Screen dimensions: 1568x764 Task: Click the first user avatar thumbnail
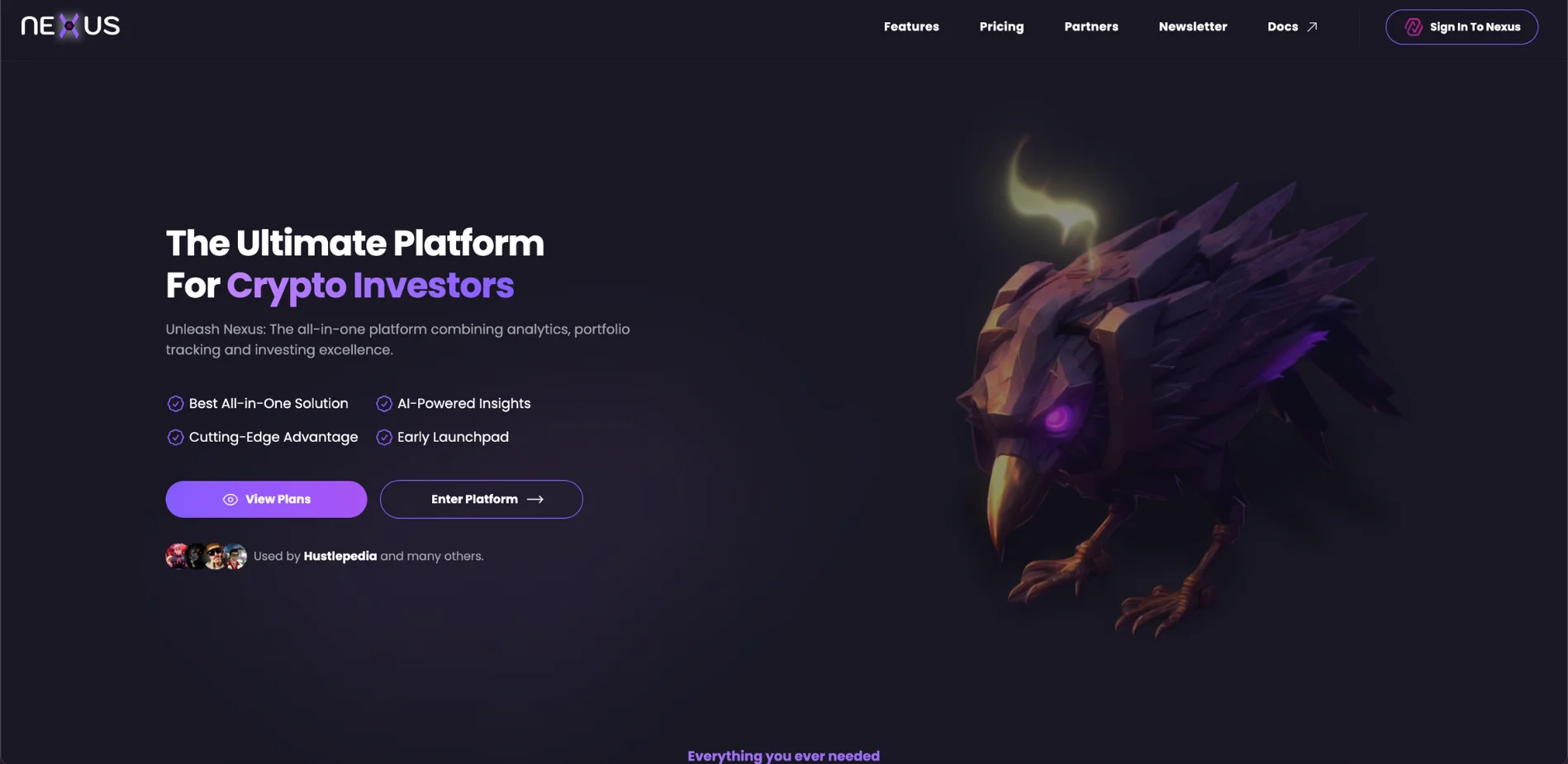point(176,557)
